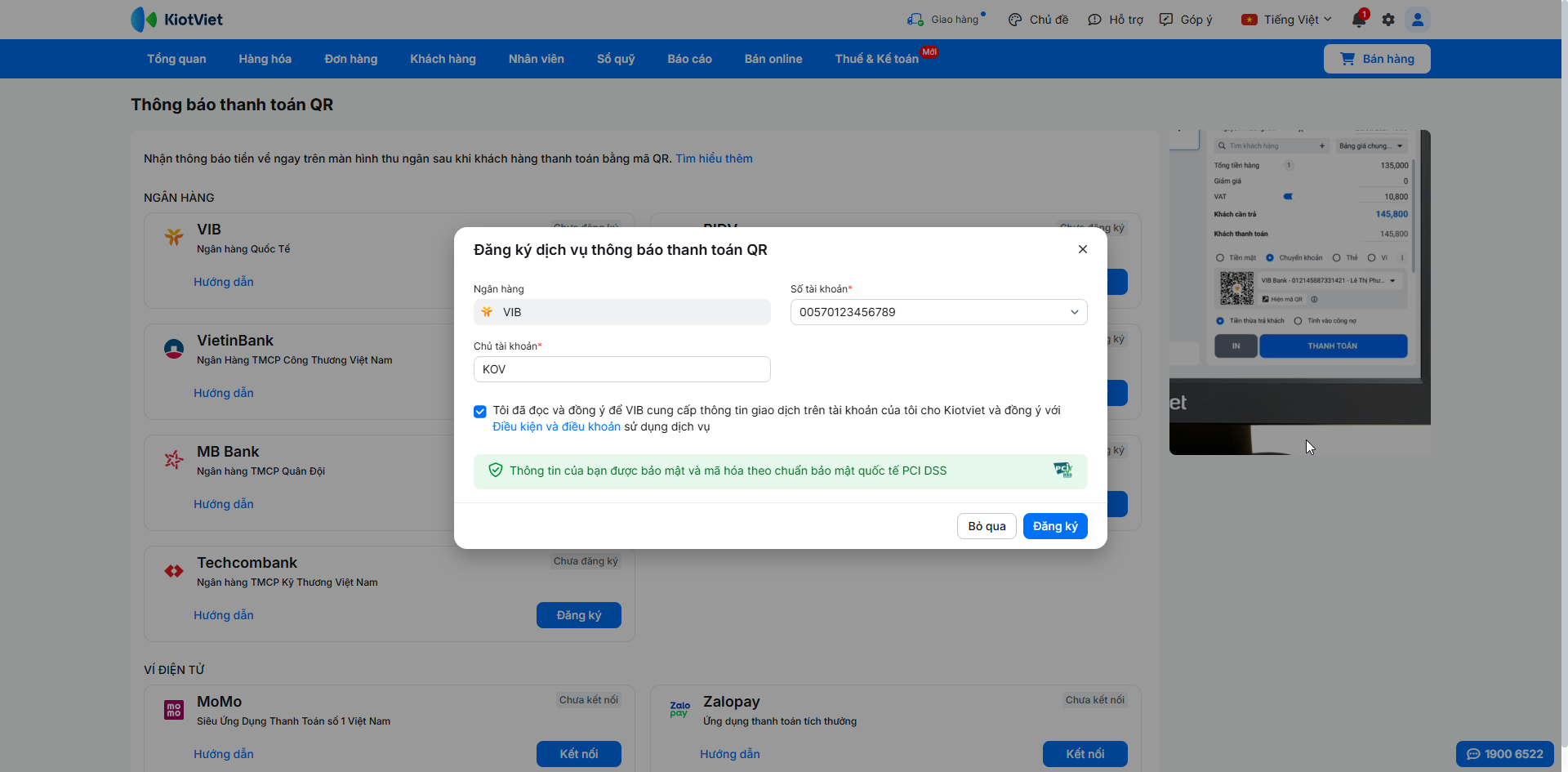
Task: Open the Tiếng Việt language dropdown
Action: 1287,20
